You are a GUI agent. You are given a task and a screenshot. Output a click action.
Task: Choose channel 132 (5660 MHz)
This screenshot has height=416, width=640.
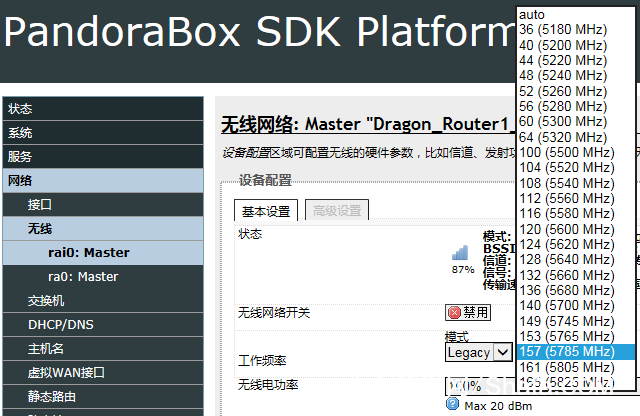click(x=576, y=275)
